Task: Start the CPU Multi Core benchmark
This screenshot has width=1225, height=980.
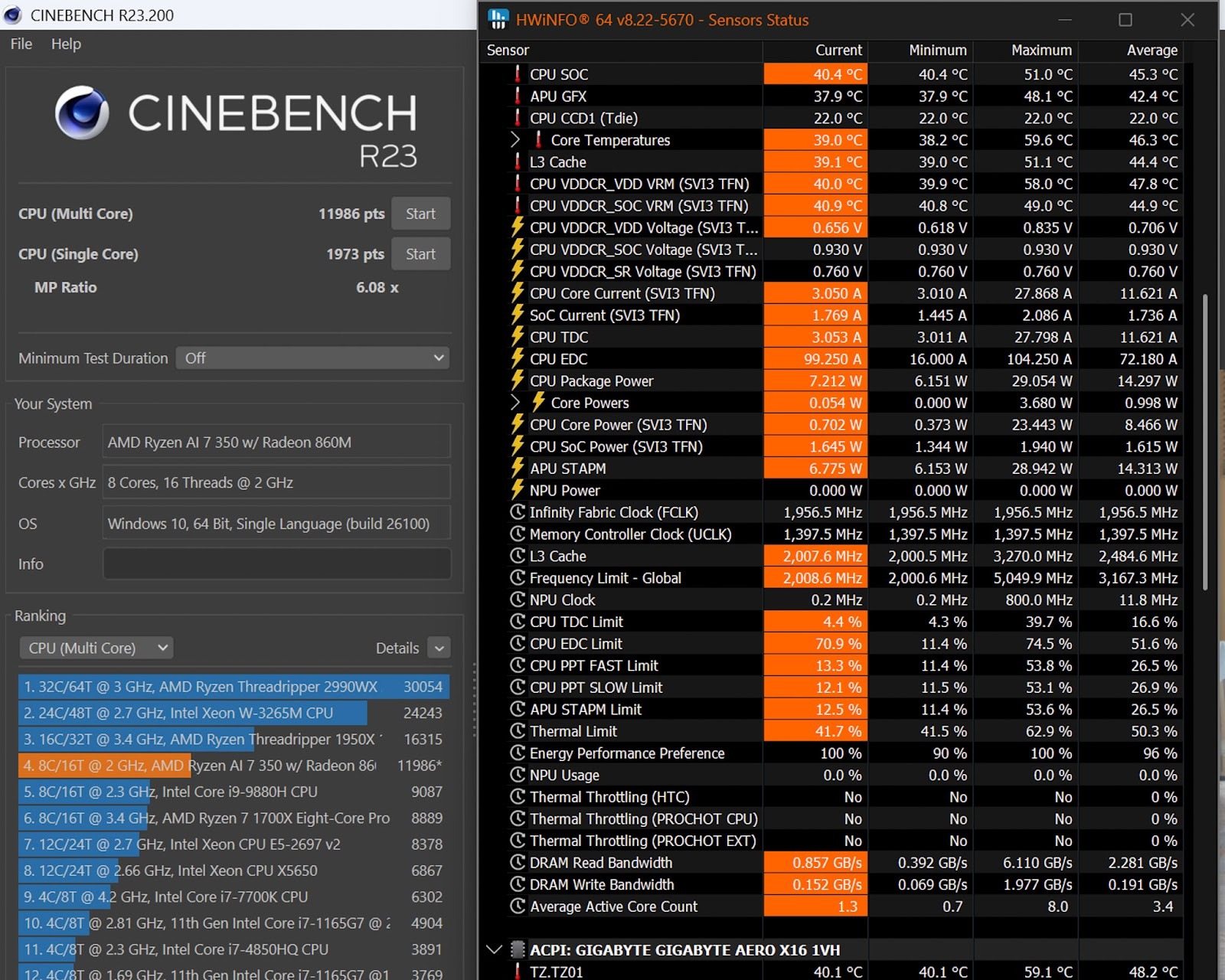Action: pyautogui.click(x=420, y=214)
